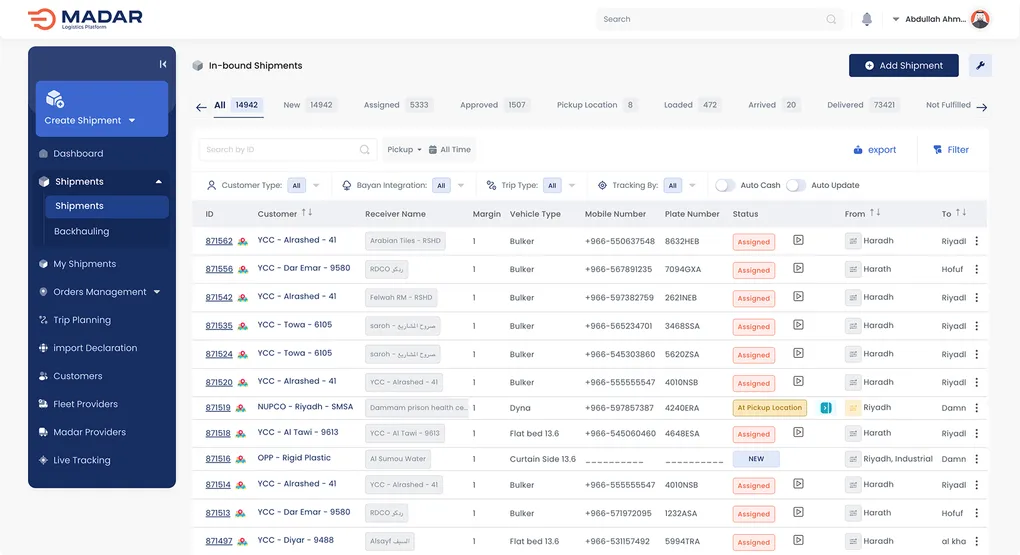The width and height of the screenshot is (1020, 555).
Task: Click the export button
Action: click(x=874, y=150)
